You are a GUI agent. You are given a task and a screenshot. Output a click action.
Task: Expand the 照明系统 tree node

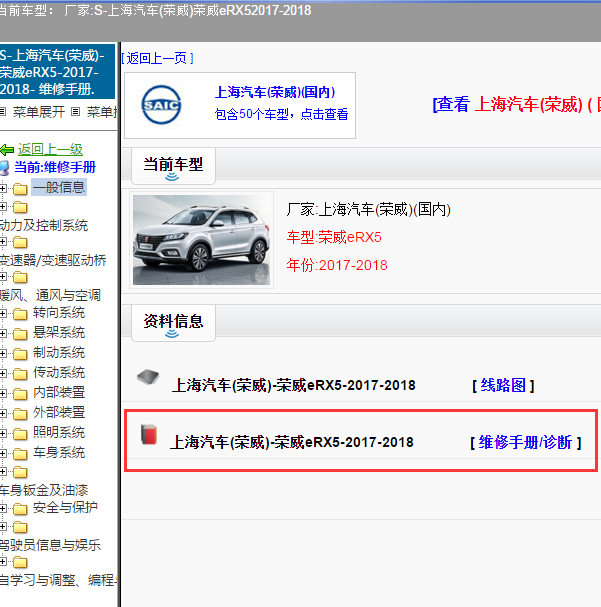click(3, 434)
